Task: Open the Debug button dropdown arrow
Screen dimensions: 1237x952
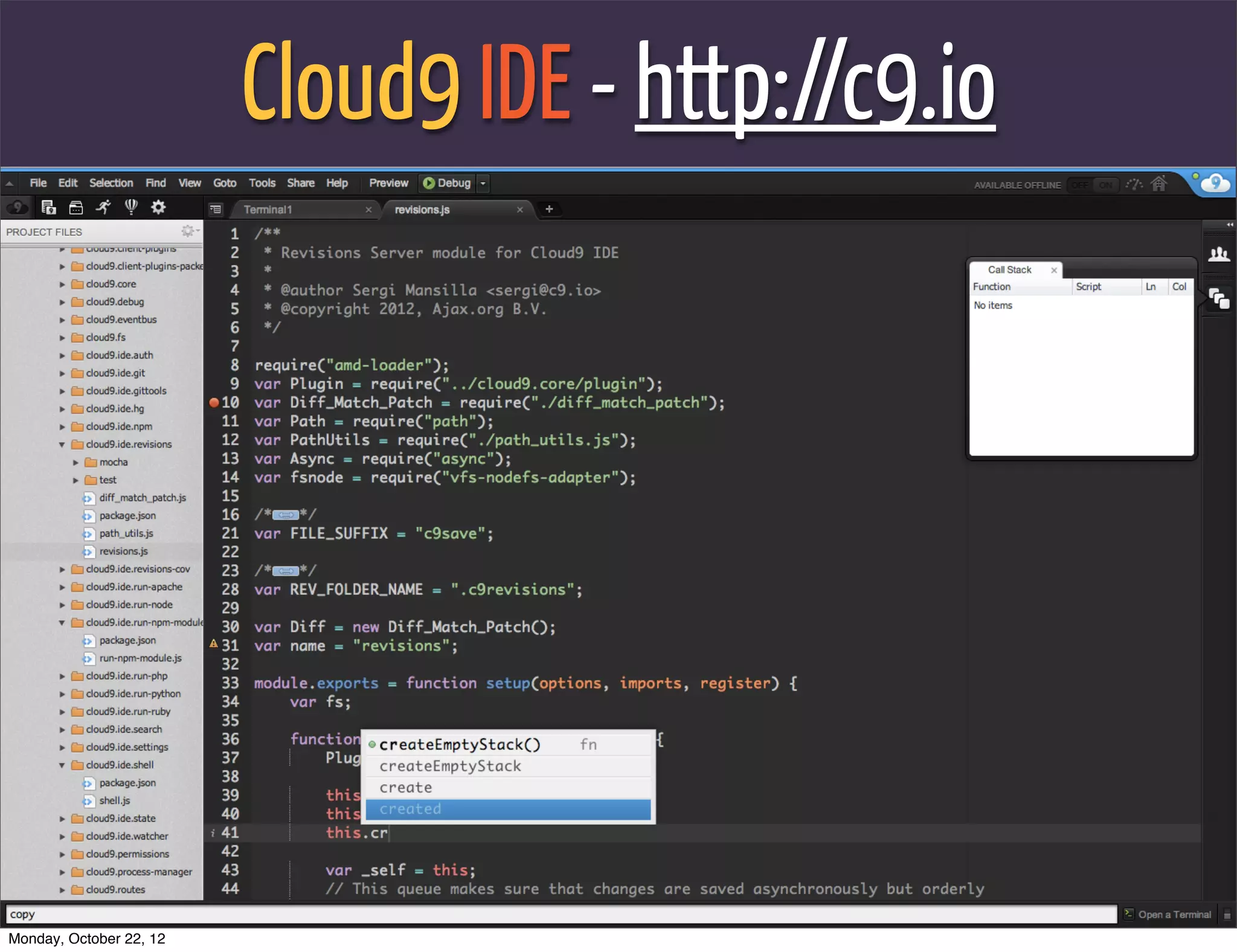Action: [483, 183]
